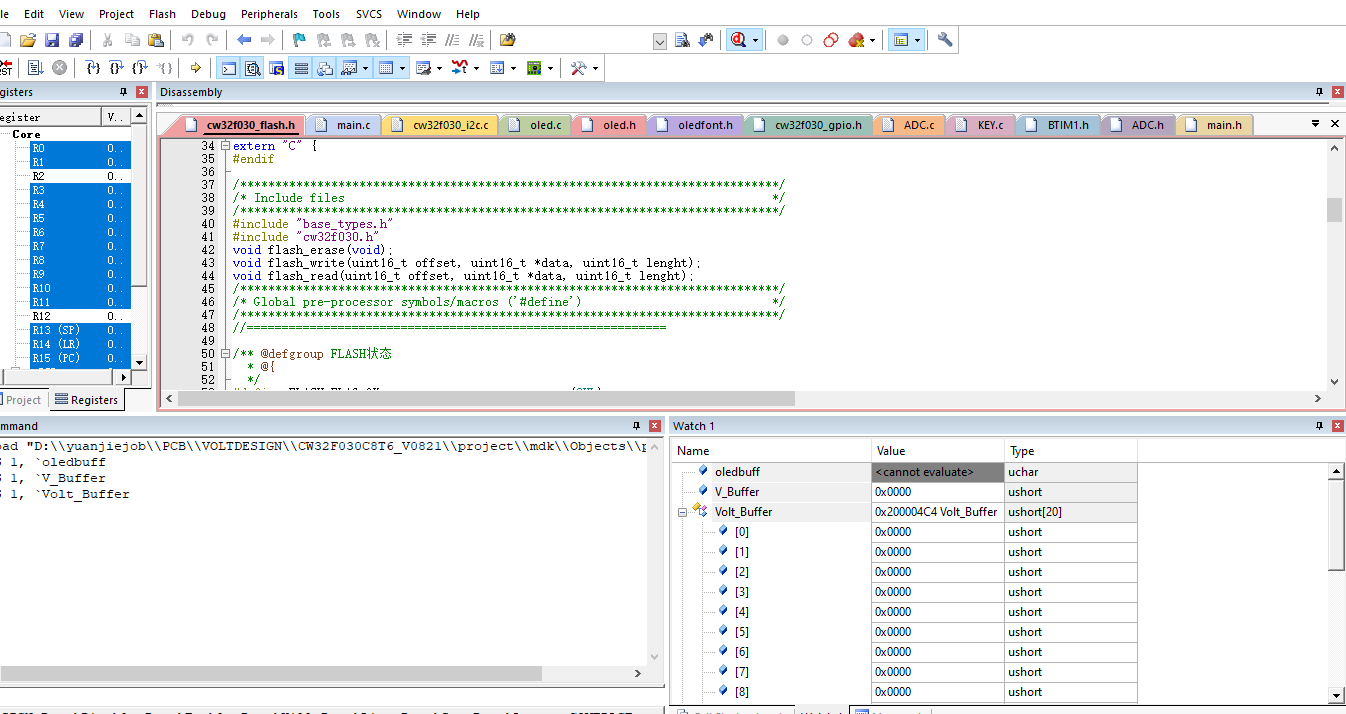Image resolution: width=1346 pixels, height=714 pixels.
Task: Switch to the Project panel tab
Action: (x=23, y=400)
